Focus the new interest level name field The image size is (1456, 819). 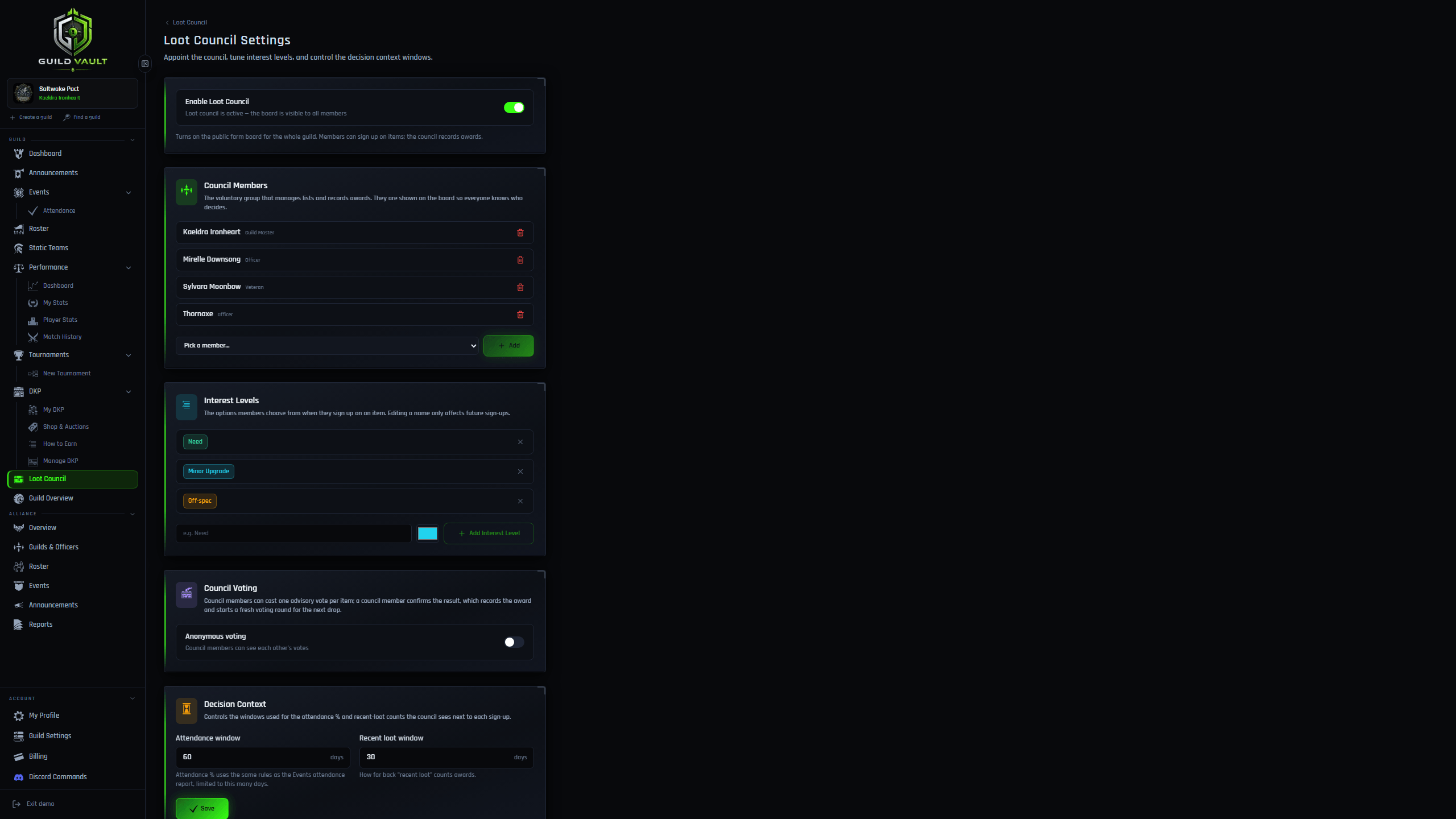point(293,533)
